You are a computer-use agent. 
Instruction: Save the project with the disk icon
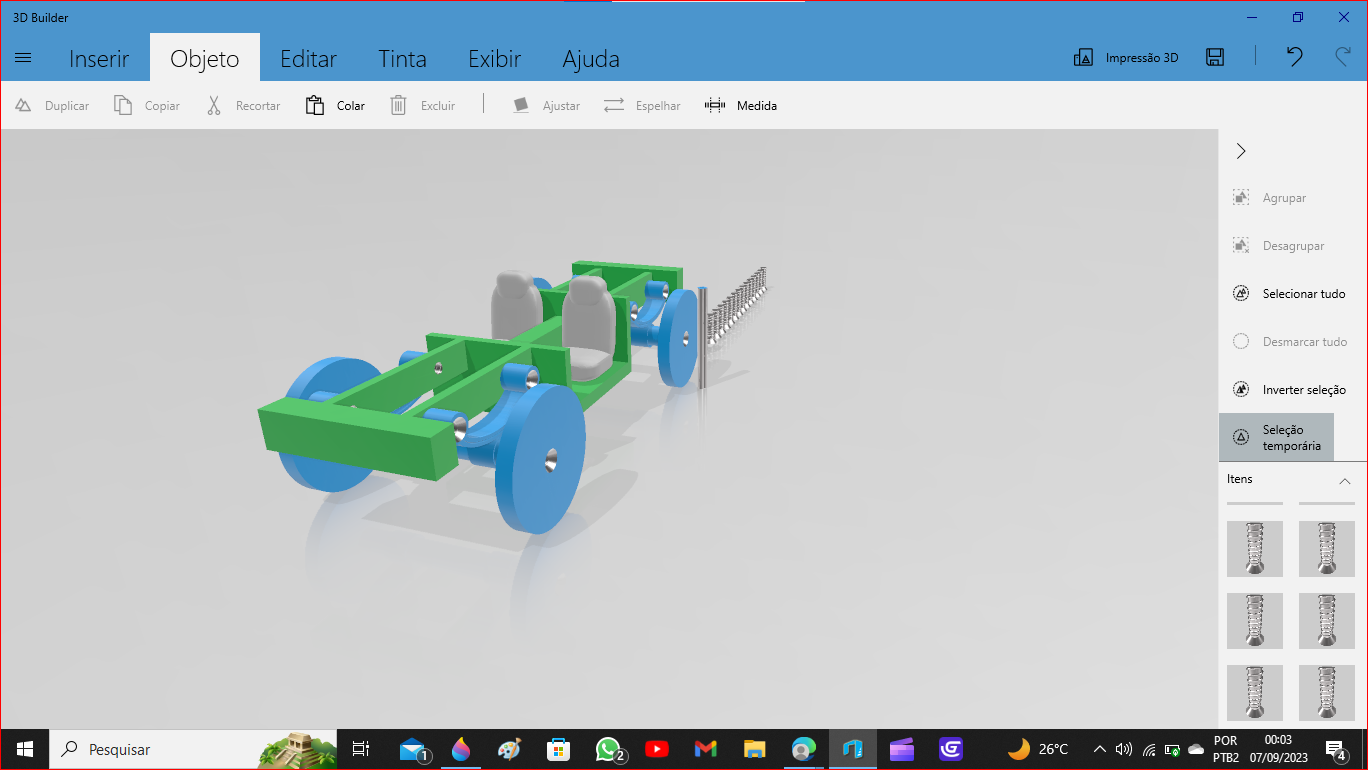click(1215, 57)
